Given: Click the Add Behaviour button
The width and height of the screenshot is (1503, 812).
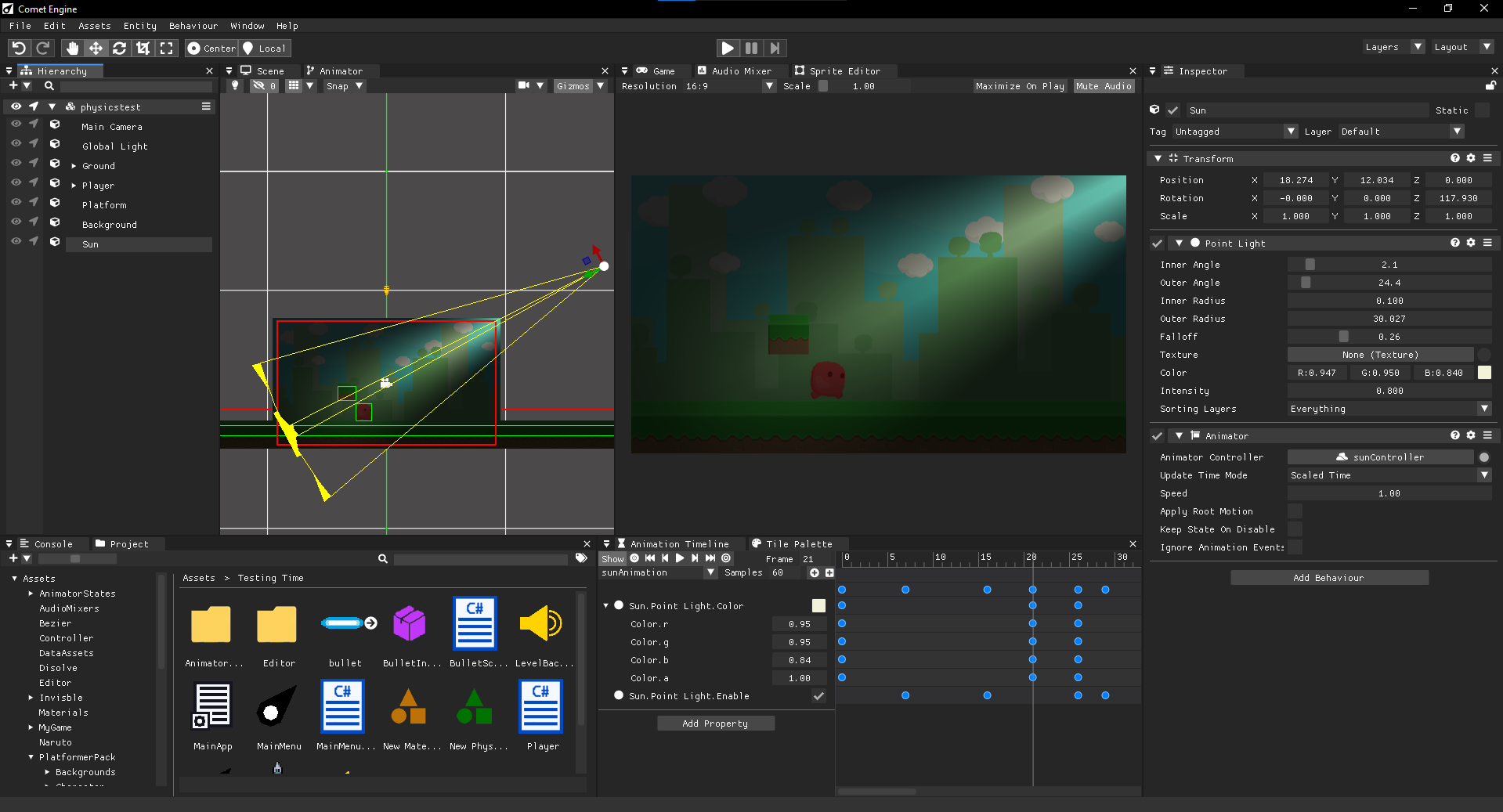Looking at the screenshot, I should (1328, 578).
